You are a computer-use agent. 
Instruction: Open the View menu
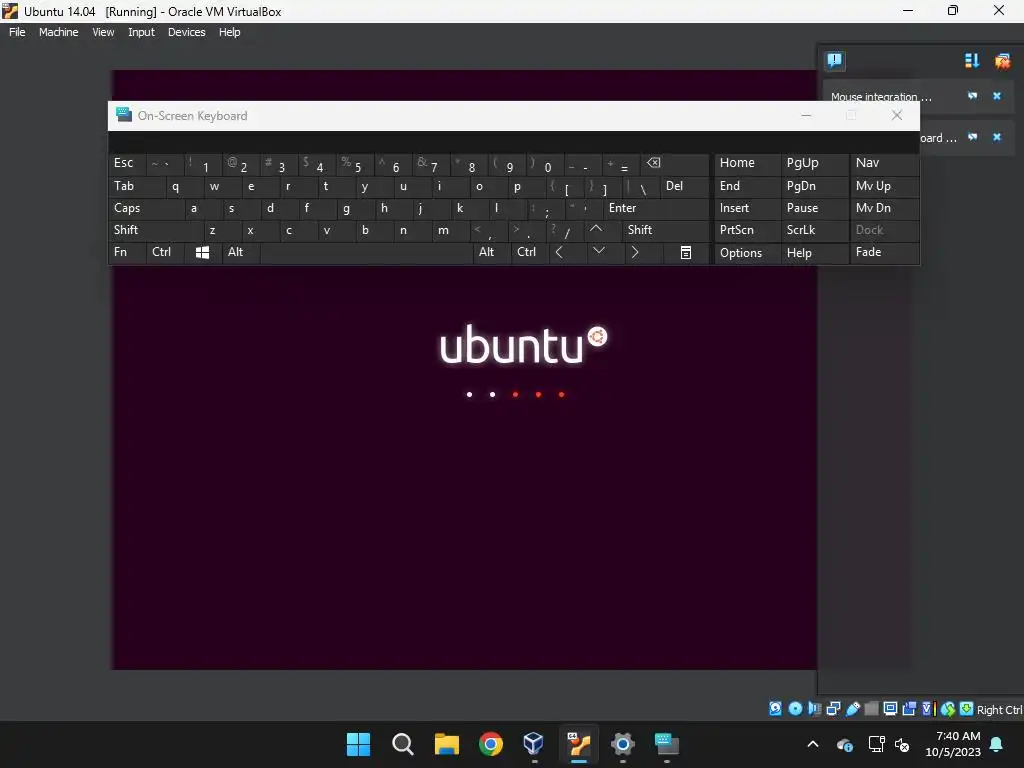pyautogui.click(x=103, y=32)
